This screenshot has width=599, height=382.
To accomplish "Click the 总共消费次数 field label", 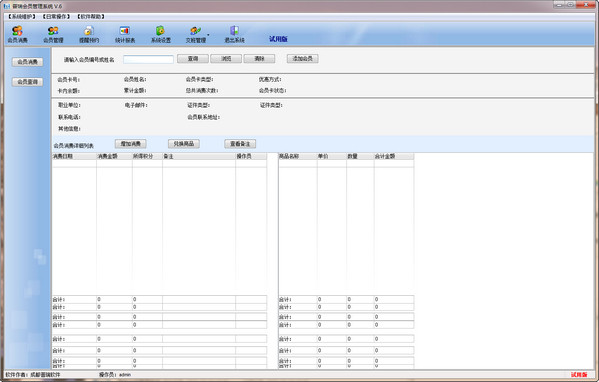I will 202,91.
